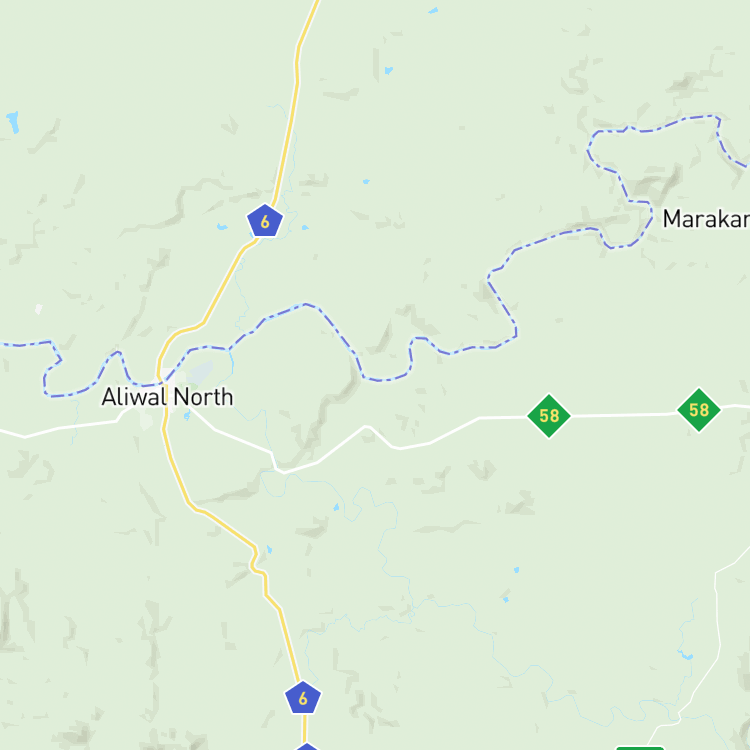The height and width of the screenshot is (750, 750).
Task: Click the small lake just west of northern route 6 shield
Action: (222, 227)
